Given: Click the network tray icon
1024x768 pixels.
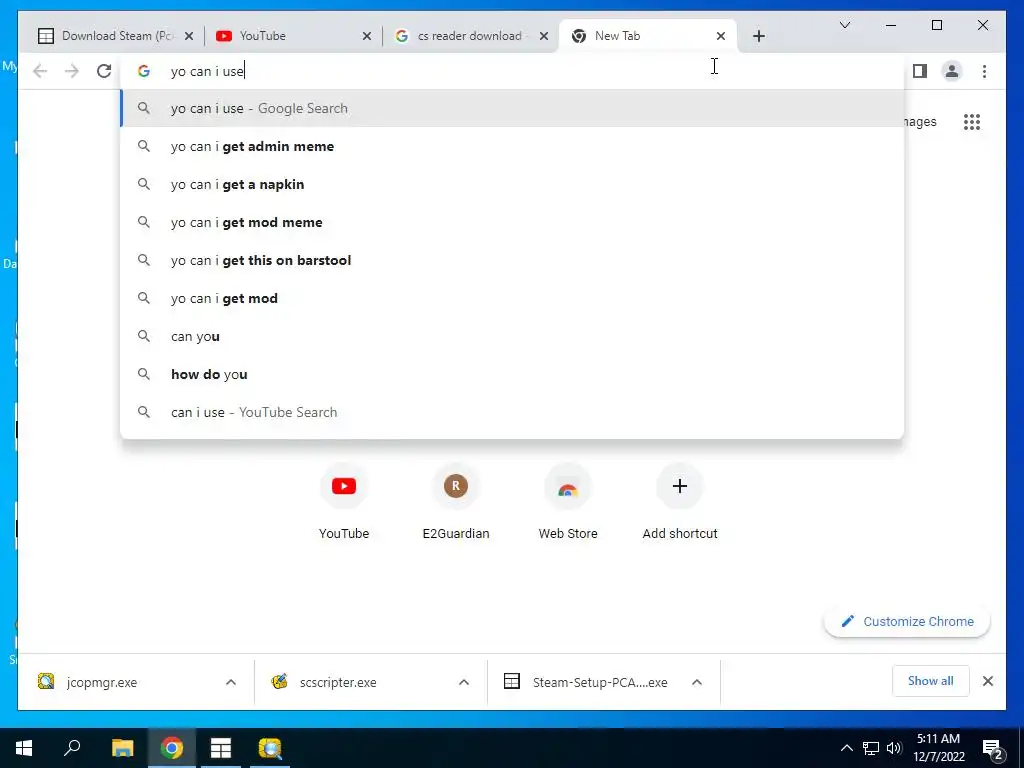Looking at the screenshot, I should 871,748.
